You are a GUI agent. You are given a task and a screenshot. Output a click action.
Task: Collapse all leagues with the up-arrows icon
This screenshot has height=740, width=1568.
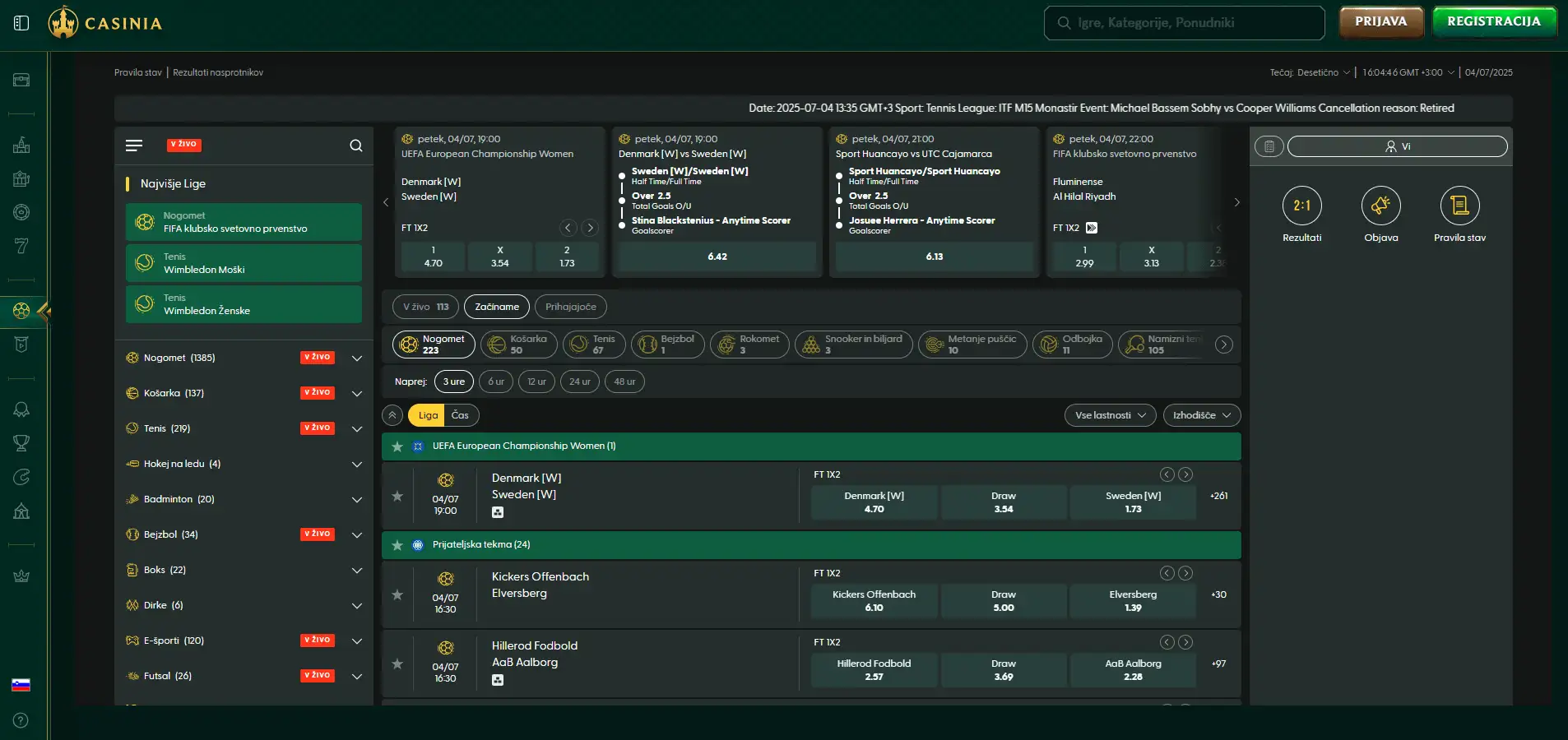point(392,415)
